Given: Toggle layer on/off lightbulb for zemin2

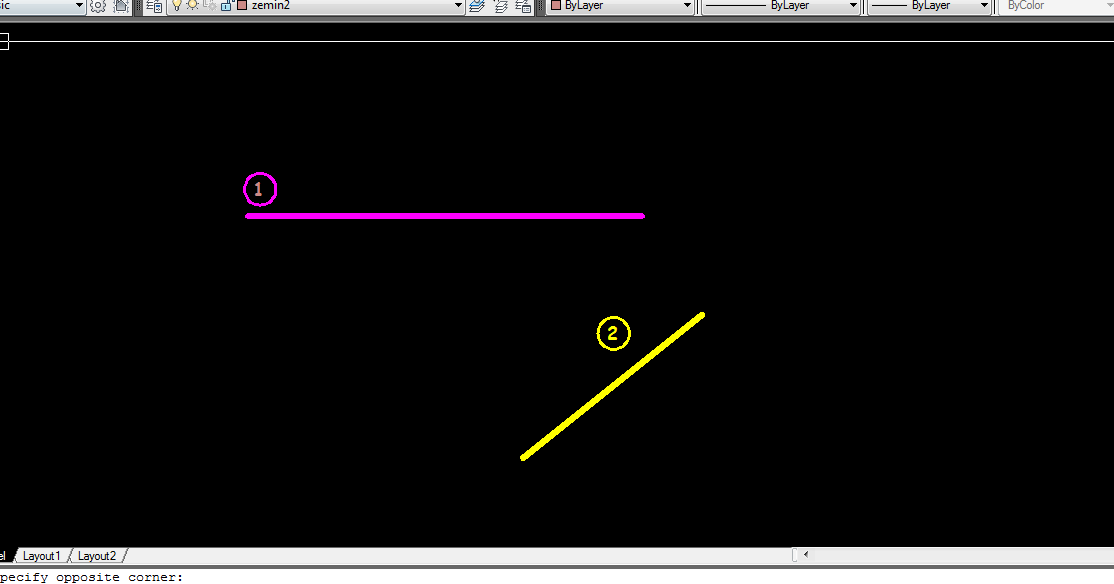Looking at the screenshot, I should pos(177,5).
